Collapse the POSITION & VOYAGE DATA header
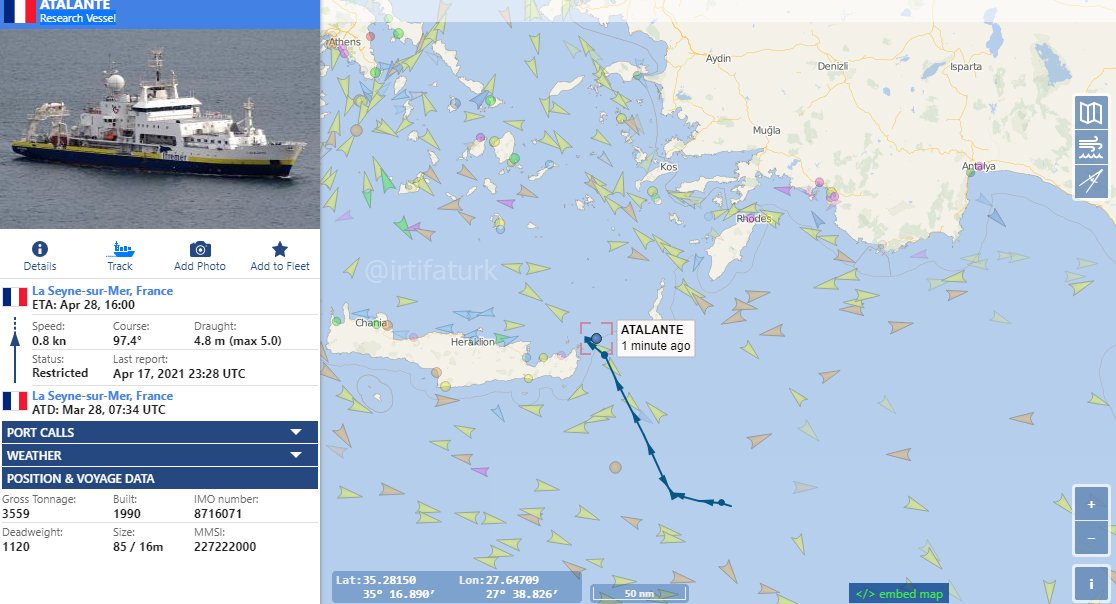Viewport: 1116px width, 604px height. [159, 478]
